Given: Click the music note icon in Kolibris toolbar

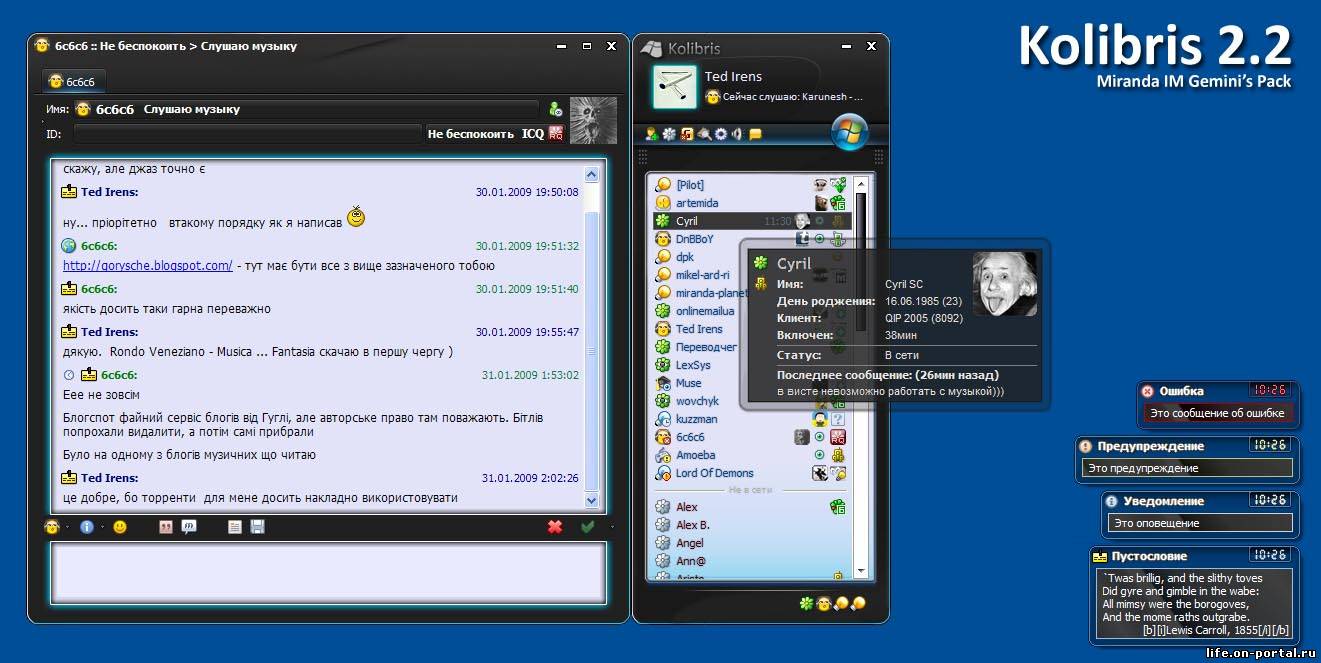Looking at the screenshot, I should [x=687, y=134].
